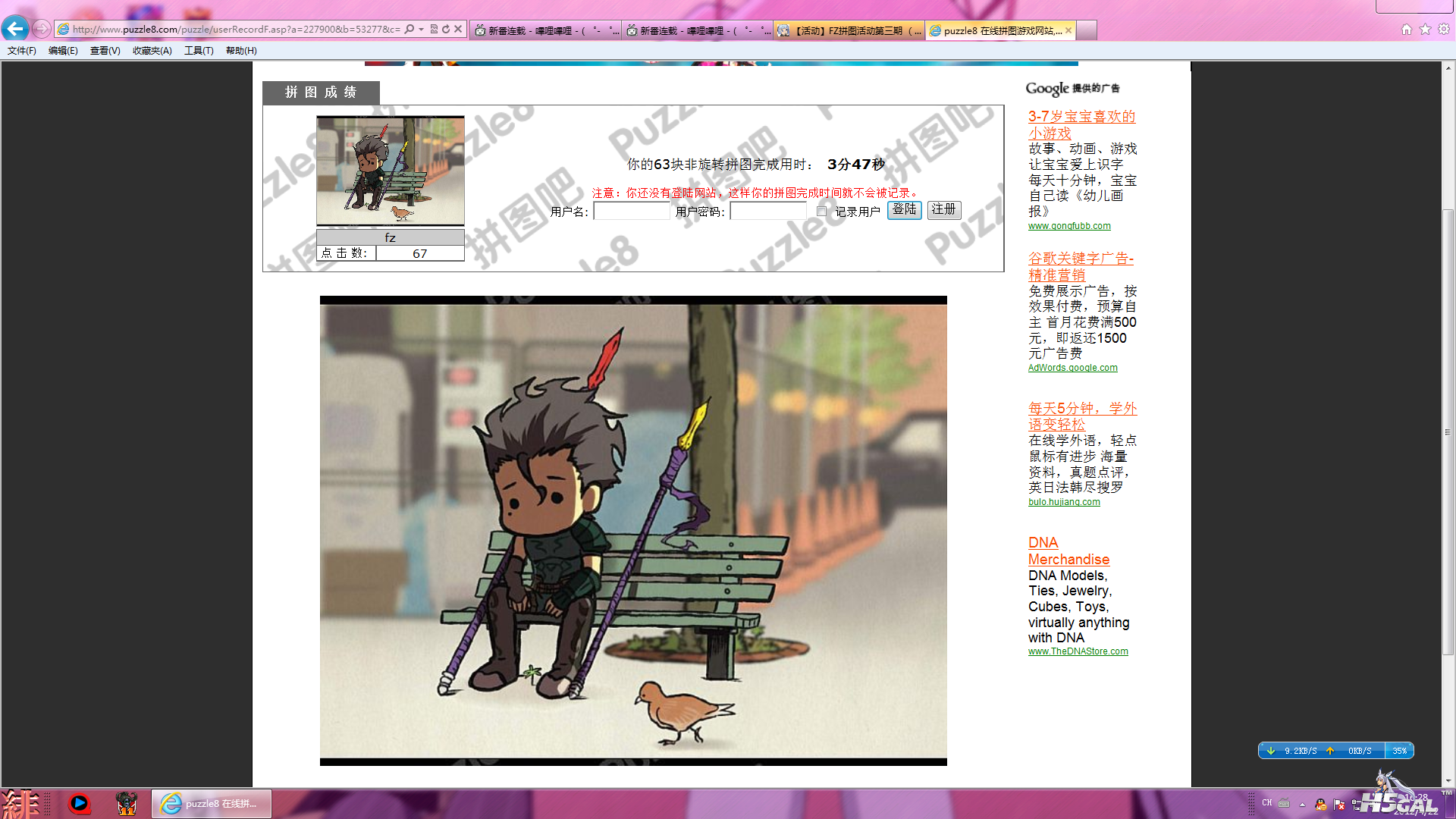This screenshot has height=819, width=1456.
Task: Open the AdWords.google.com link
Action: coord(1072,368)
